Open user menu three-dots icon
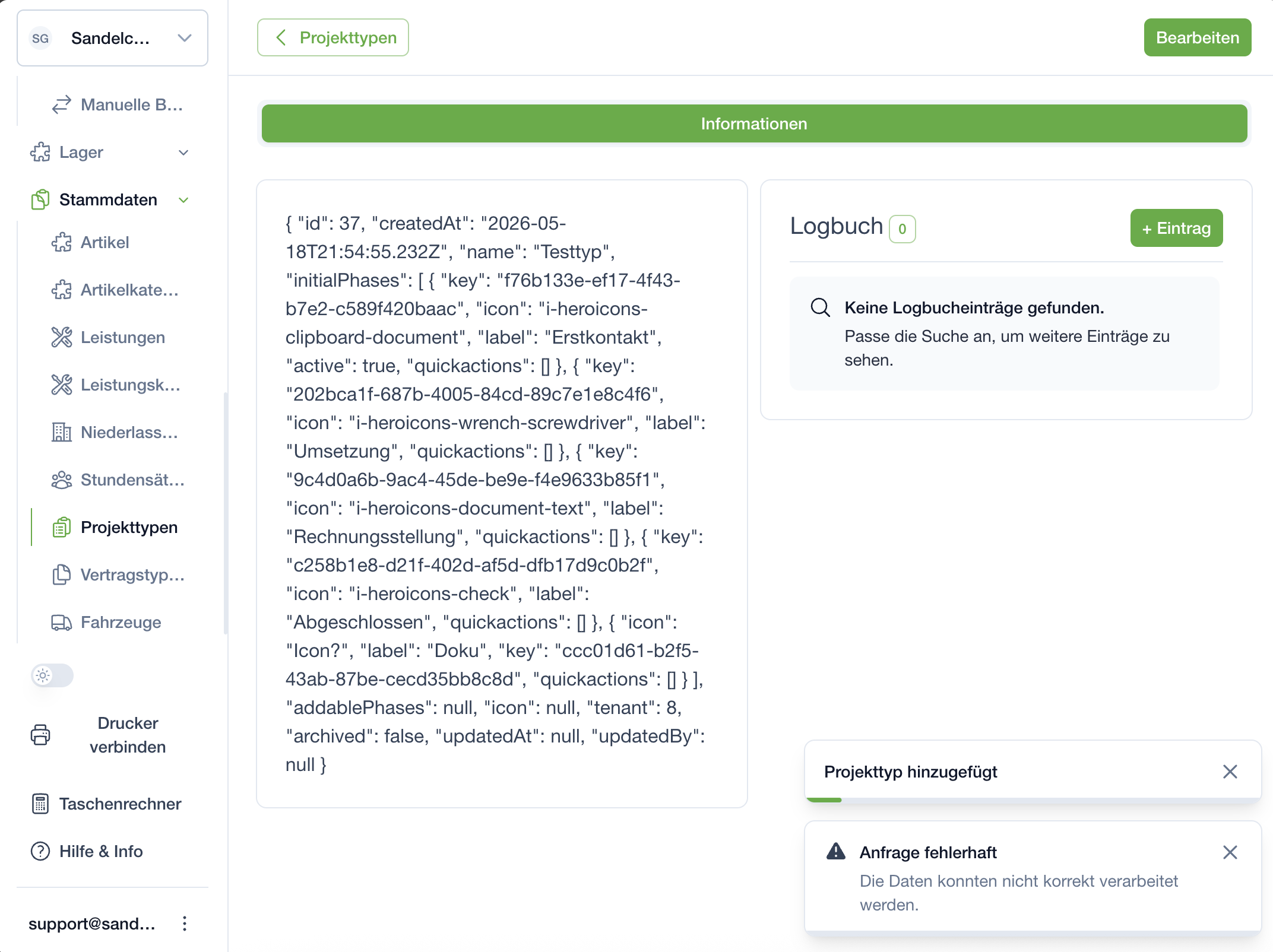This screenshot has height=952, width=1273. pos(185,924)
